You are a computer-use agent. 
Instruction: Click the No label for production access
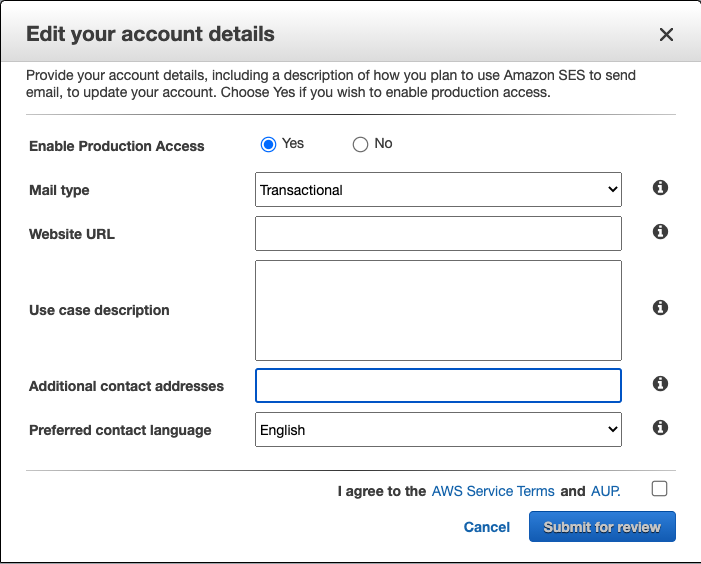[x=383, y=144]
